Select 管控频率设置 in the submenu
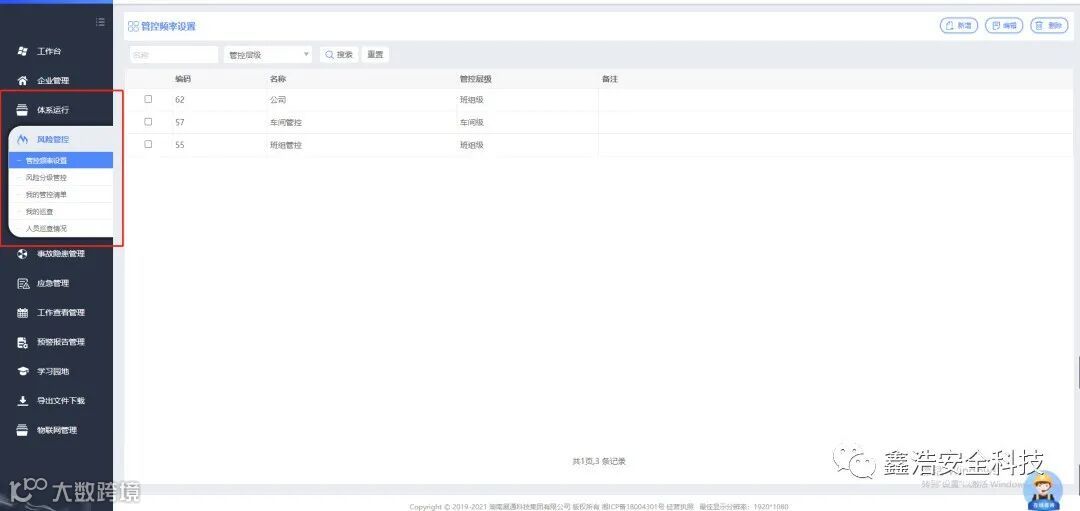This screenshot has width=1080, height=511. coord(61,160)
